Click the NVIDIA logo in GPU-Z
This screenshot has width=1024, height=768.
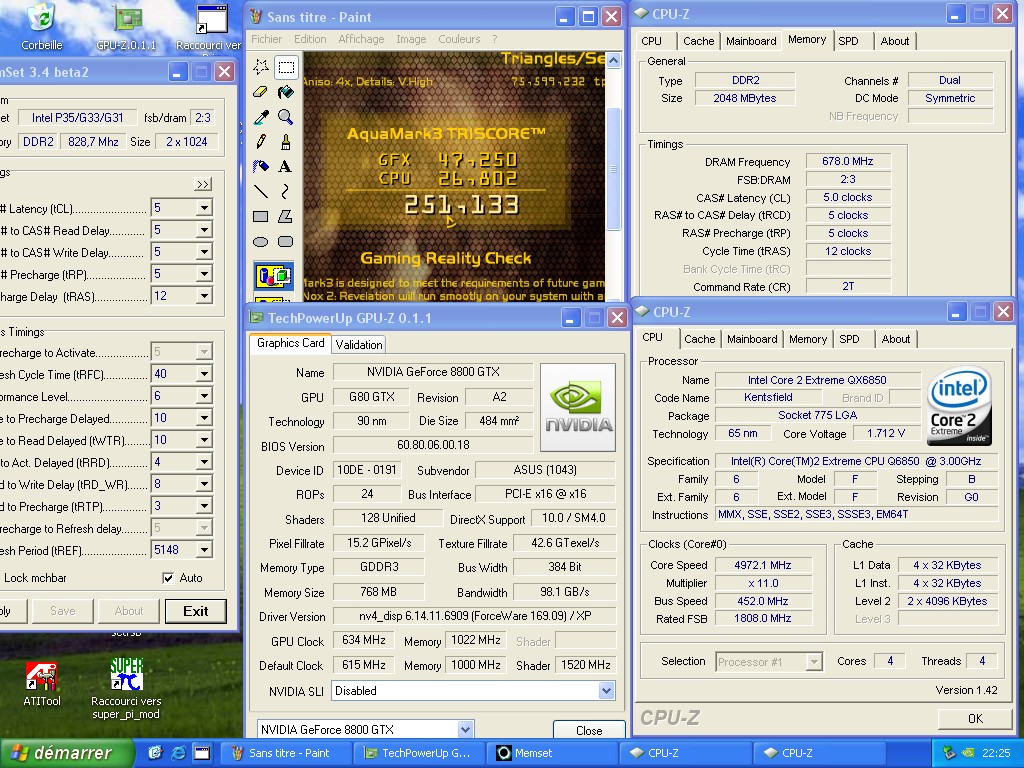tap(578, 408)
